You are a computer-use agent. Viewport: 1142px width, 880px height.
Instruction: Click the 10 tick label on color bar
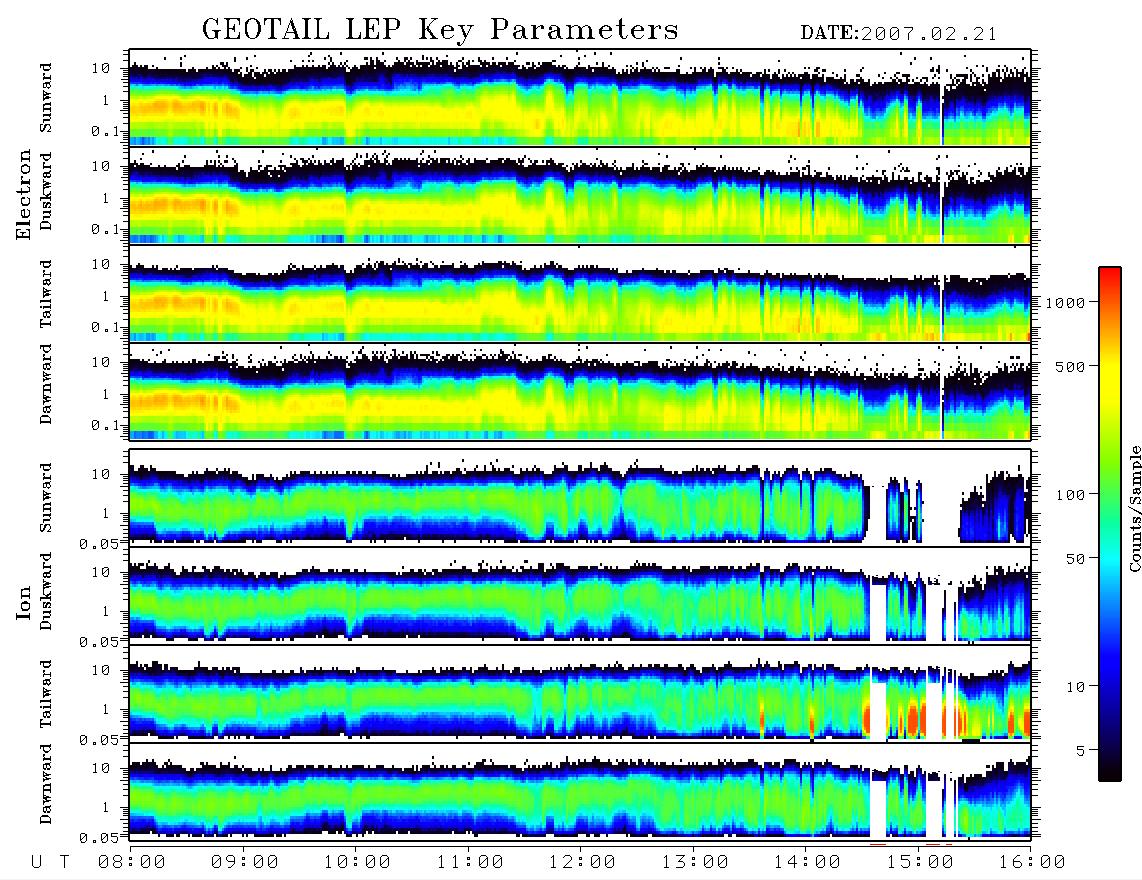coord(1075,686)
